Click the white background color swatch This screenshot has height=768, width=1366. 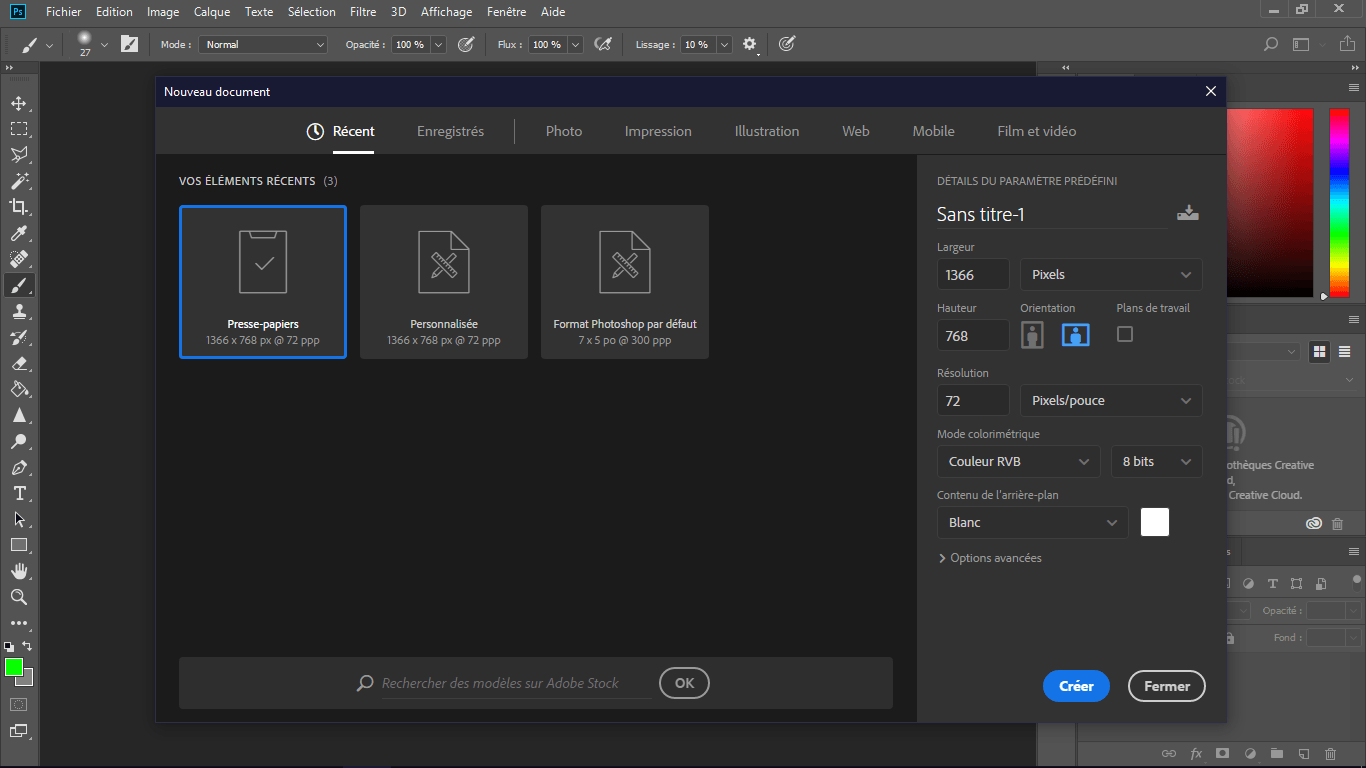click(x=1154, y=522)
